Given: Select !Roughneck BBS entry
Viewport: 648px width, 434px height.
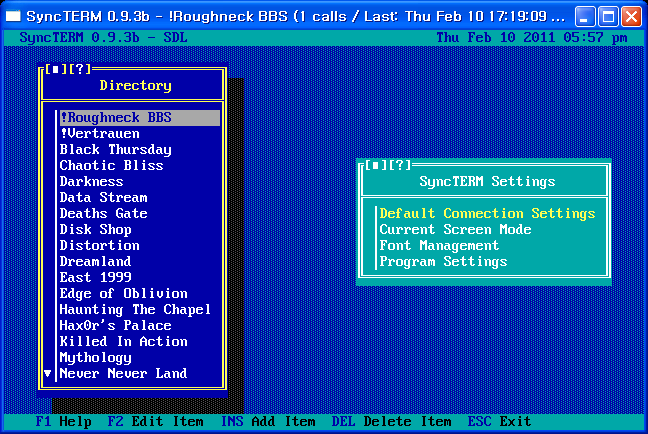Looking at the screenshot, I should click(x=140, y=117).
